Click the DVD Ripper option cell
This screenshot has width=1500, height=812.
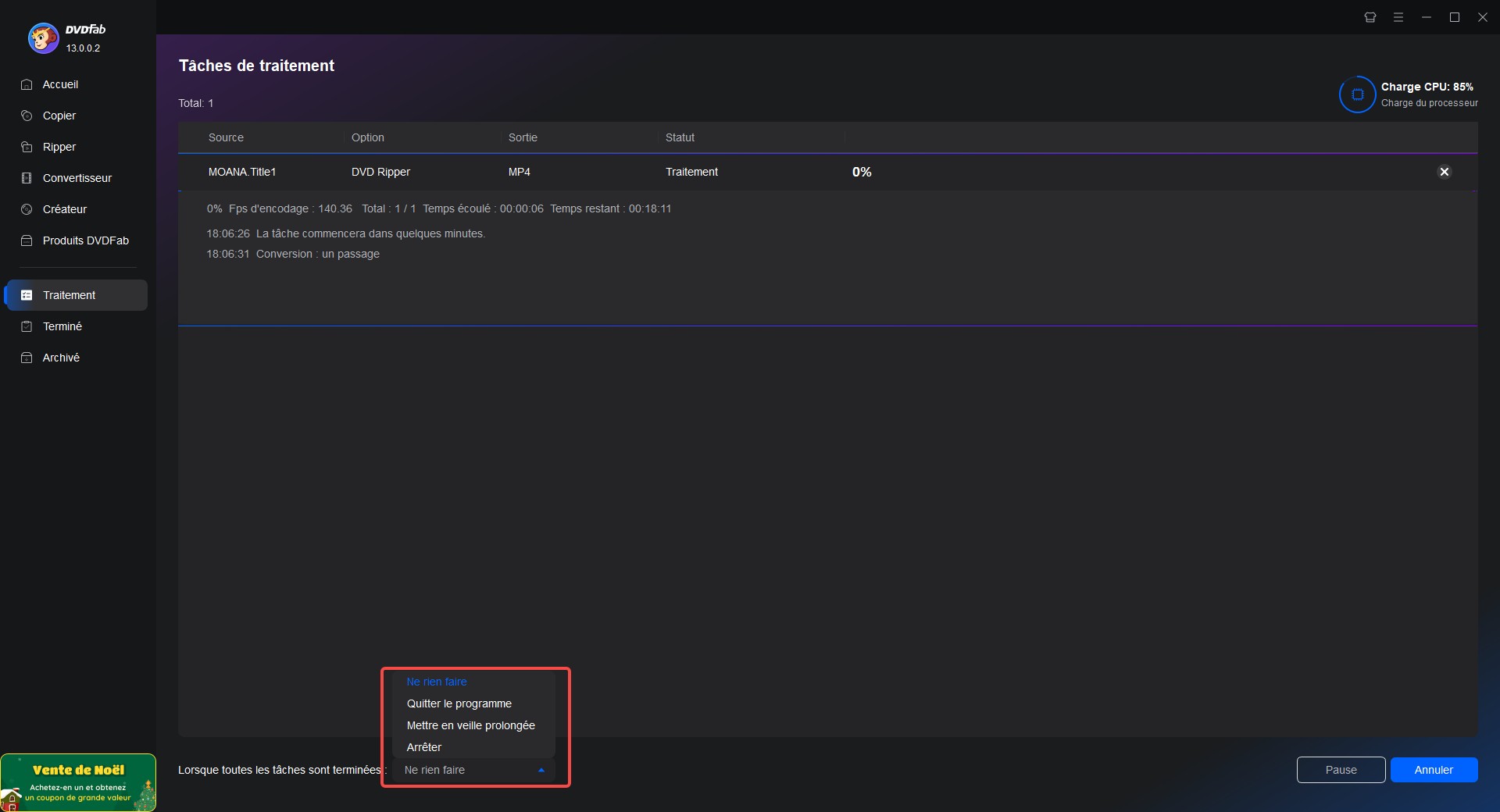tap(380, 172)
